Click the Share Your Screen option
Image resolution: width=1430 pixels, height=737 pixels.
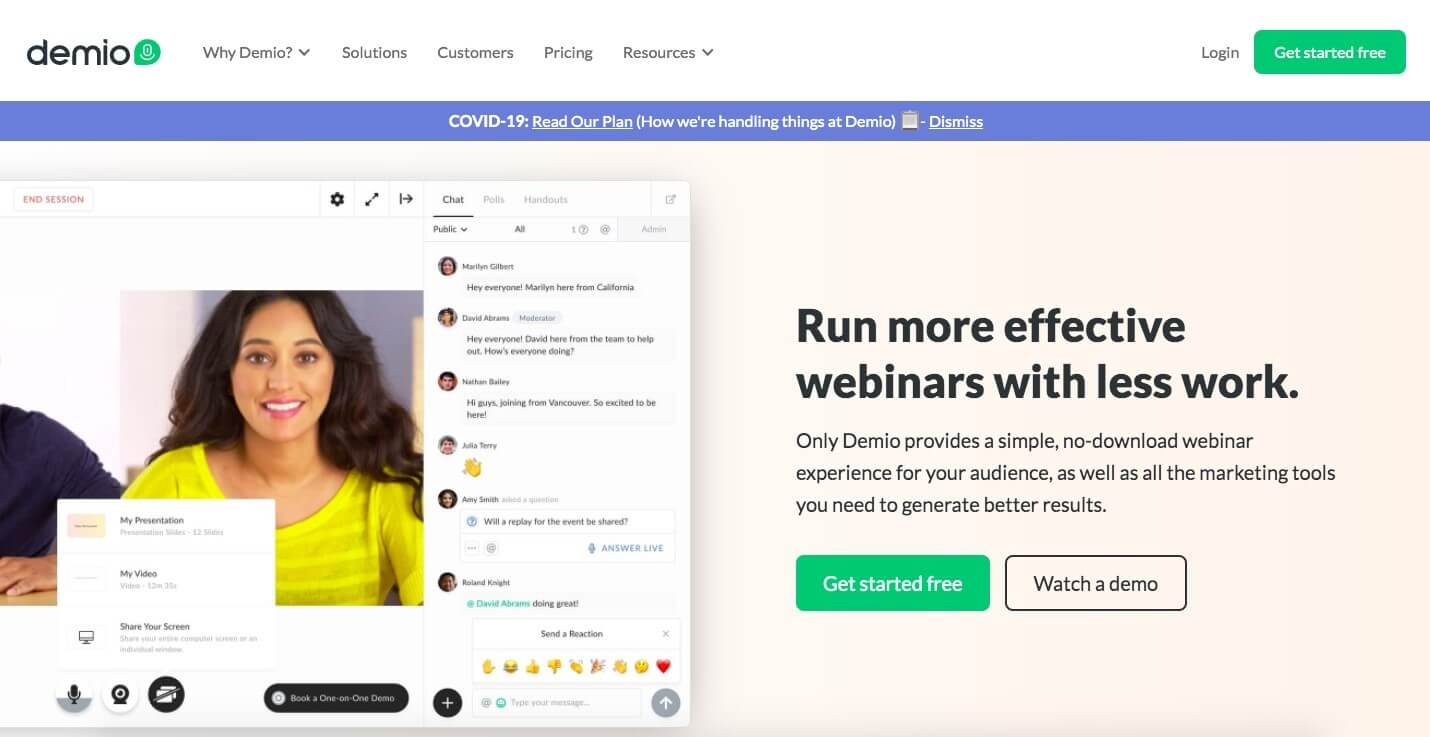(166, 637)
